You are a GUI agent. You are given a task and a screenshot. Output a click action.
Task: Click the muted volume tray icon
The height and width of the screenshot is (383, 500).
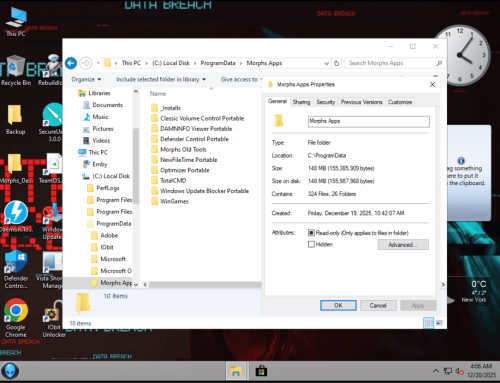click(x=459, y=371)
